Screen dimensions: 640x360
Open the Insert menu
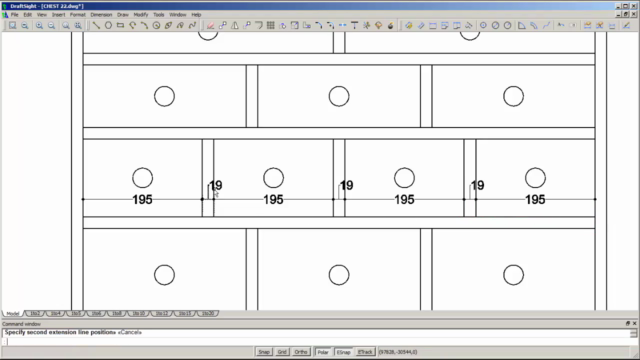click(58, 15)
